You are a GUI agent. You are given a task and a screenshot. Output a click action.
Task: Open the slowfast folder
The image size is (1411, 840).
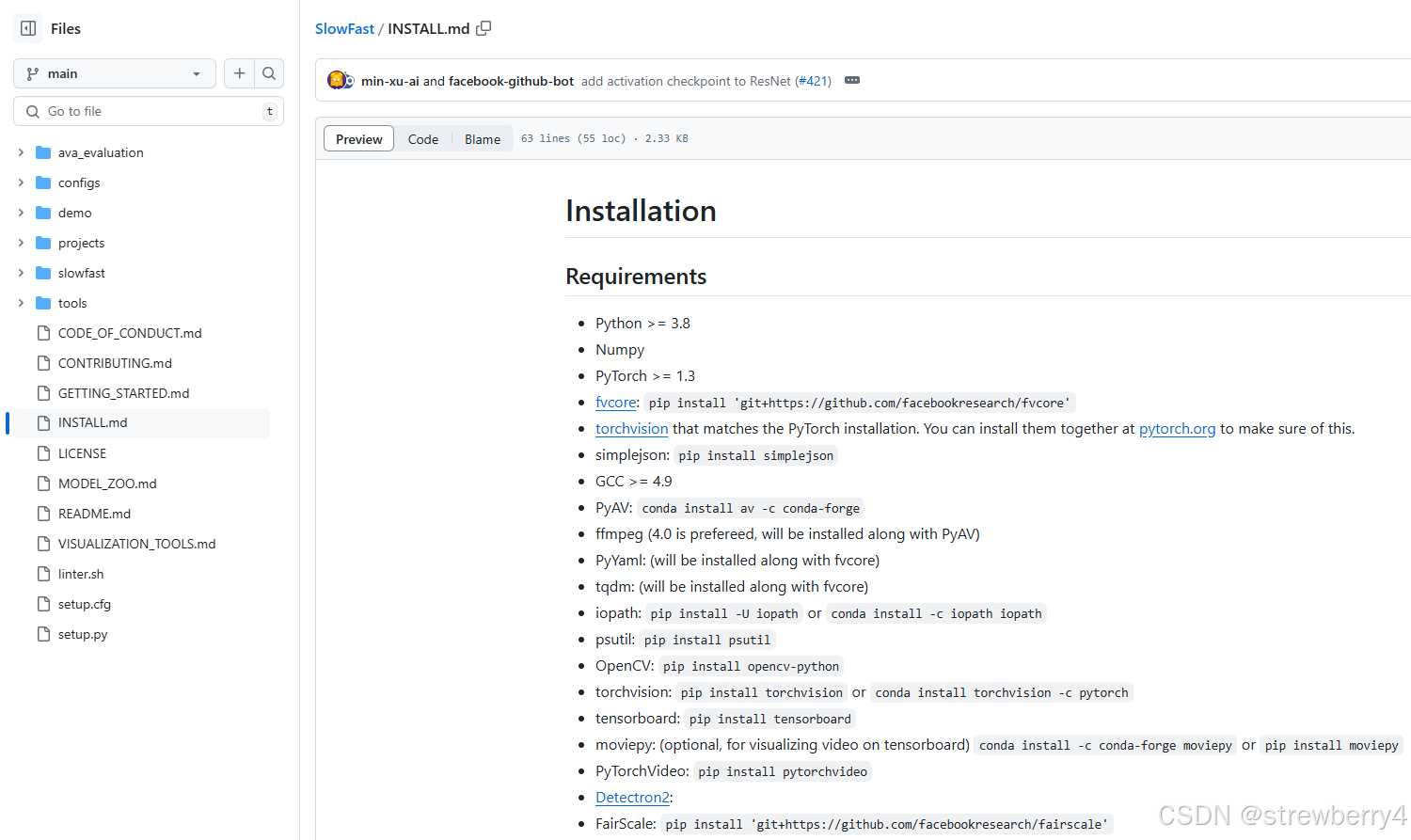coord(82,273)
